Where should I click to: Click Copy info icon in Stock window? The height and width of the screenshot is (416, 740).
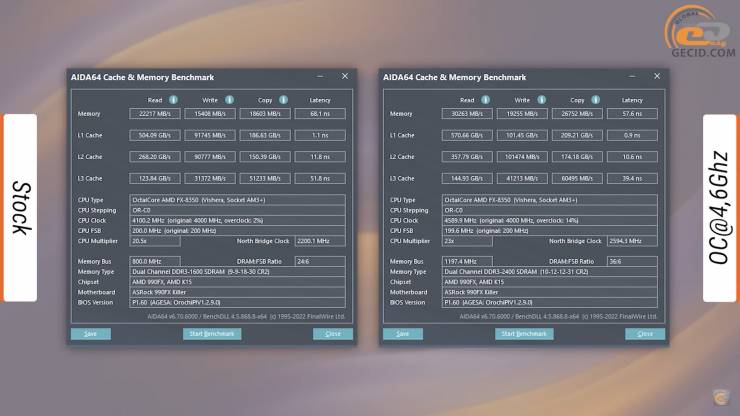283,100
